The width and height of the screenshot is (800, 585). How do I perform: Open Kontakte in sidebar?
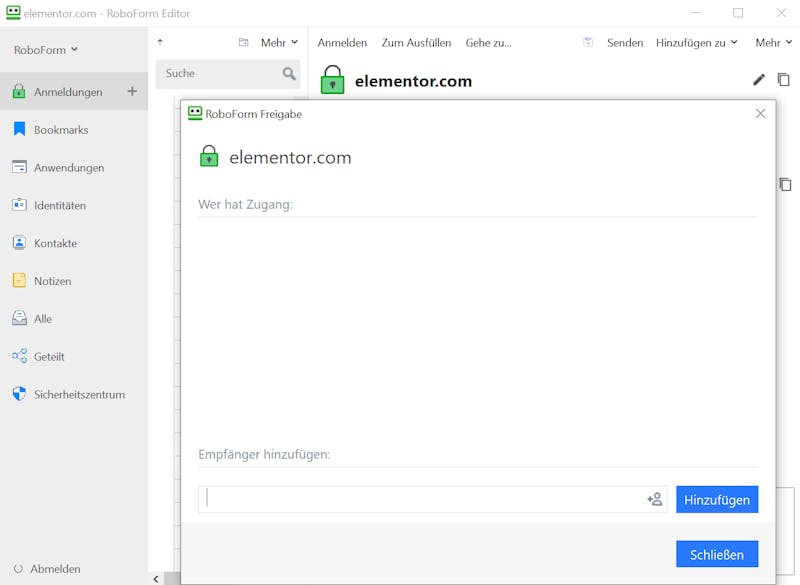coord(55,243)
